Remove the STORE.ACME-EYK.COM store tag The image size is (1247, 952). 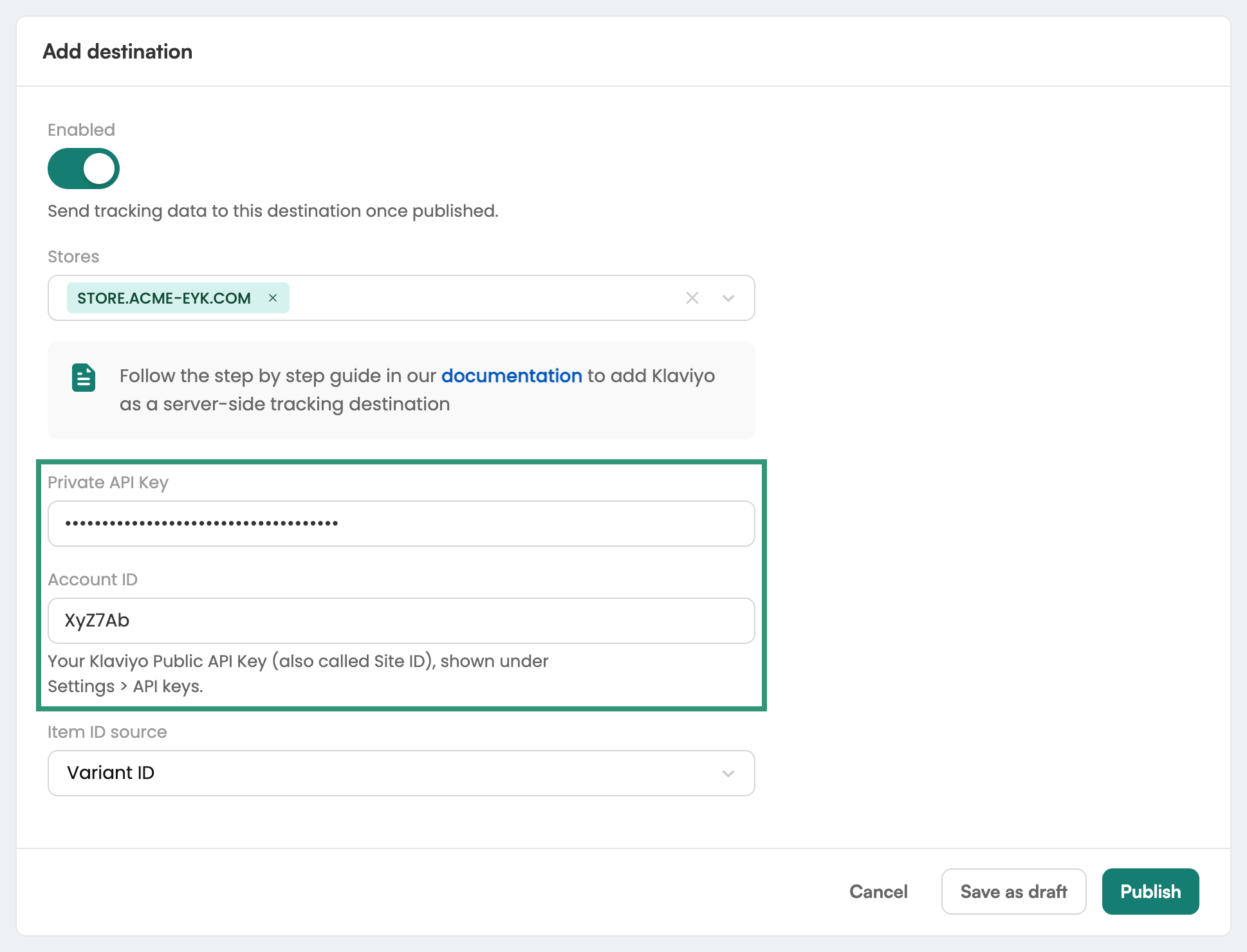coord(273,298)
